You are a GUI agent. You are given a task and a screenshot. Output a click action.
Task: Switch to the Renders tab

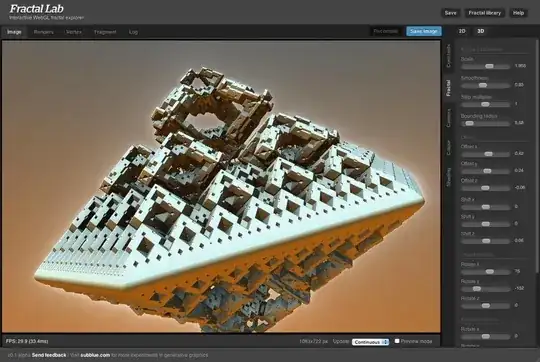(x=44, y=32)
